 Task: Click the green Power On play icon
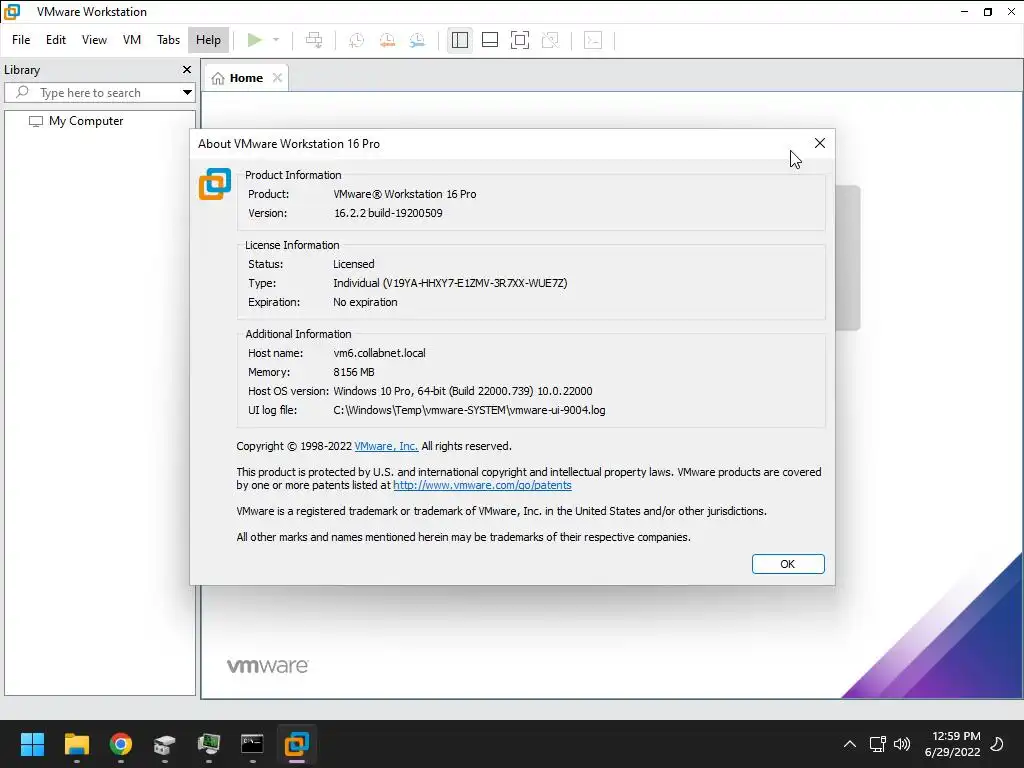pos(255,40)
